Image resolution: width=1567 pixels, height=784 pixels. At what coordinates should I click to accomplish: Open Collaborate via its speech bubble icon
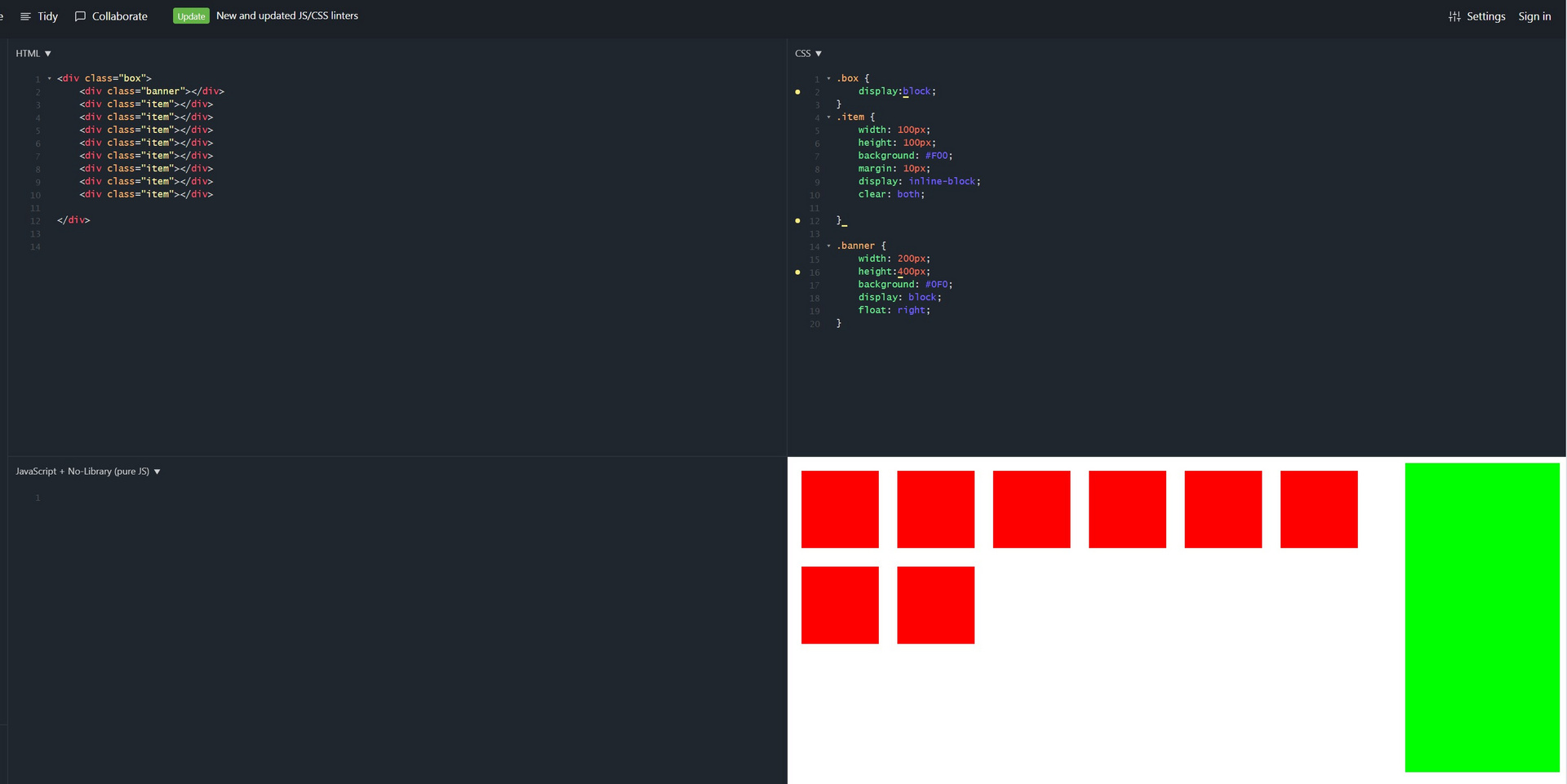80,16
